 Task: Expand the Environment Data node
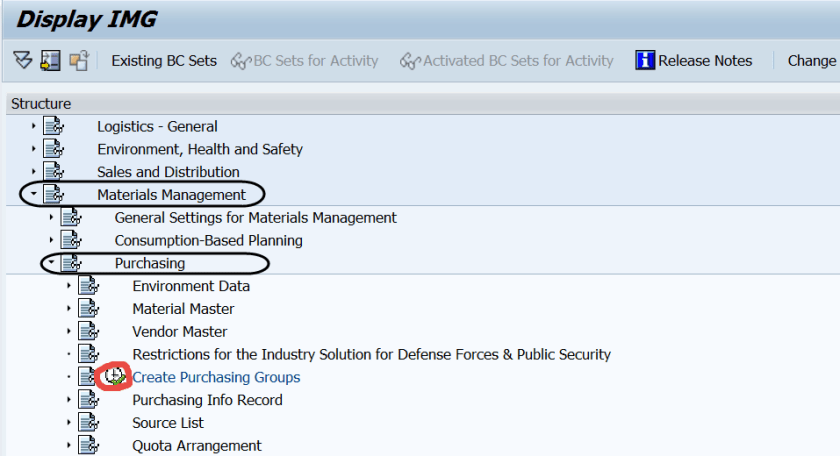(69, 286)
